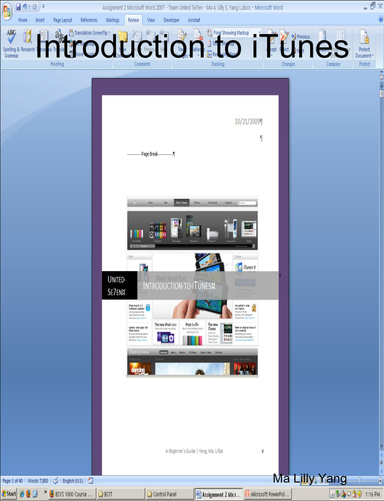
Task: Switch to the View tab
Action: pos(151,20)
